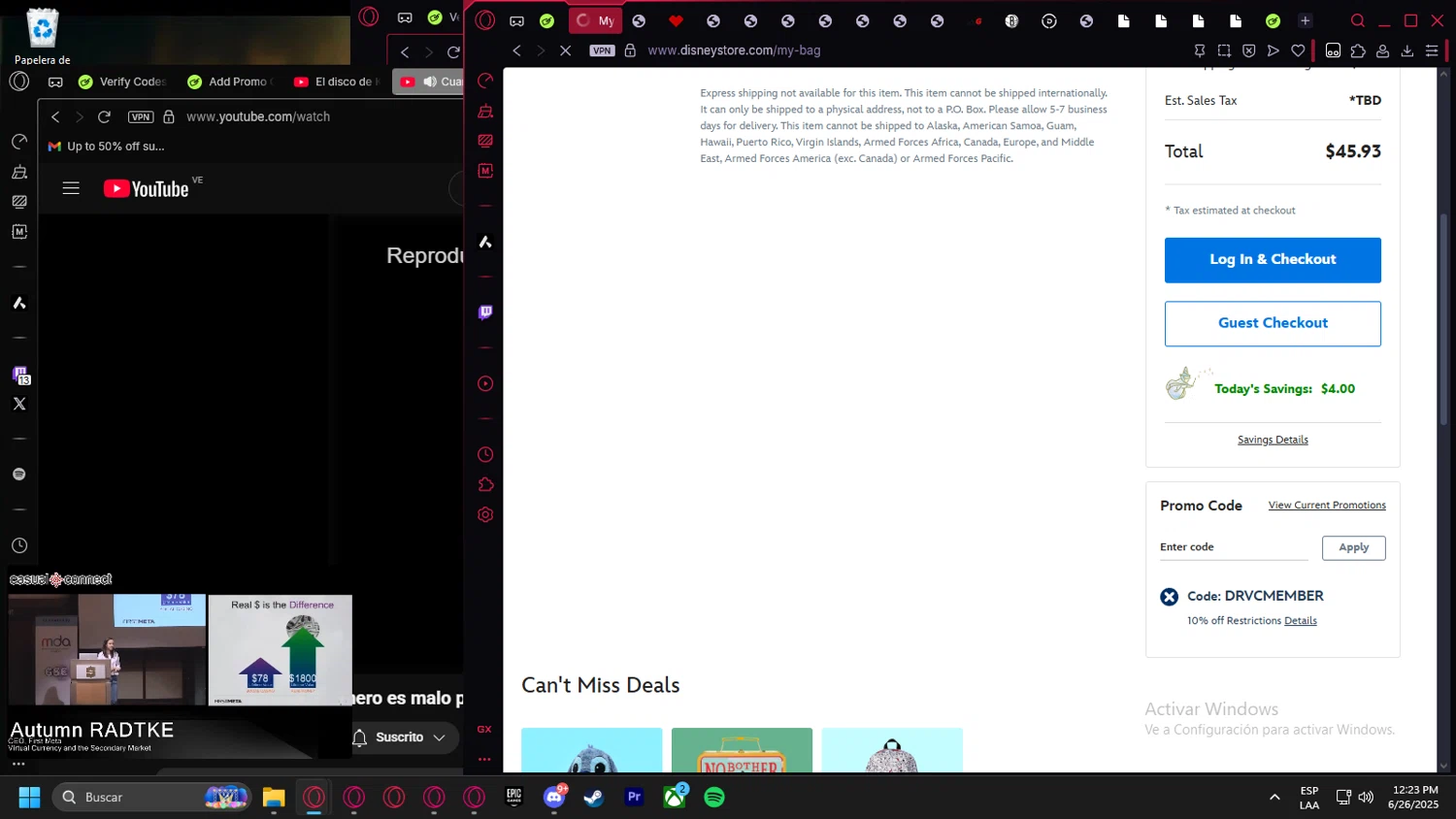
Task: Click the Guest Checkout button
Action: coord(1273,323)
